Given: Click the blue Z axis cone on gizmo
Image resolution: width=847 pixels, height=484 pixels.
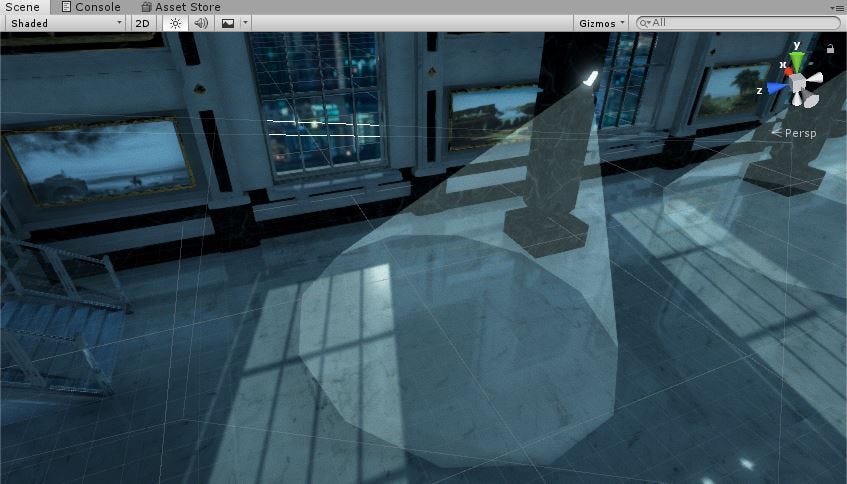Looking at the screenshot, I should click(777, 89).
